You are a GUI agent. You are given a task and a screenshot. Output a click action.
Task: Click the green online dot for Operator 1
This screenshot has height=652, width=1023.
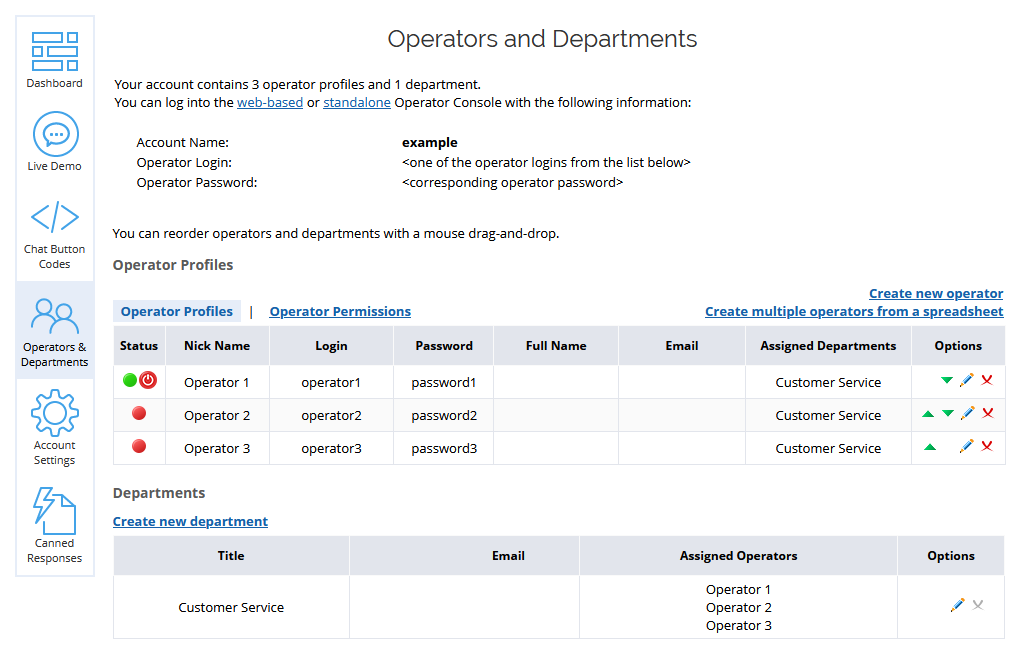[x=130, y=380]
